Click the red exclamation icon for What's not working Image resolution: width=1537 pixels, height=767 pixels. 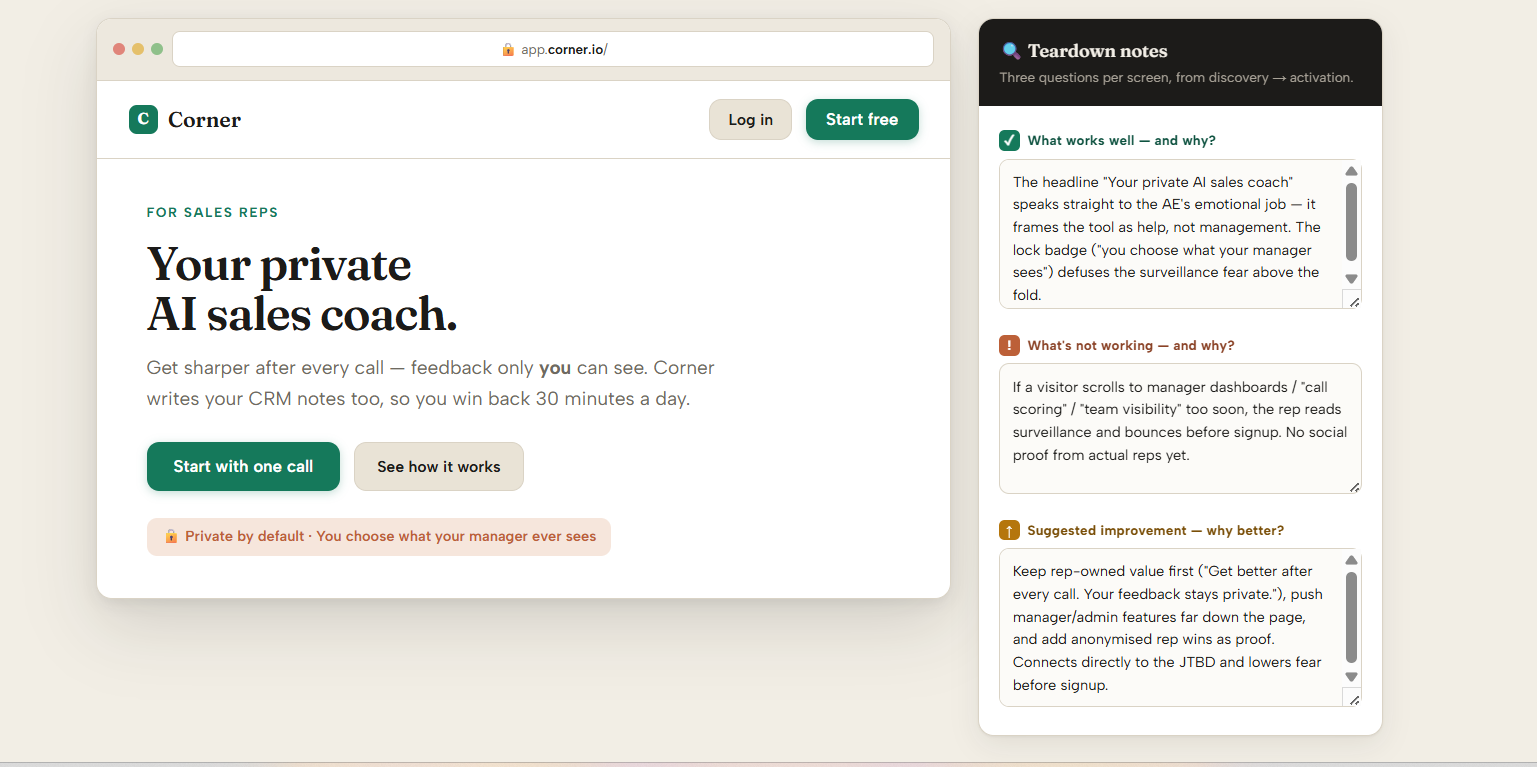(x=1009, y=345)
